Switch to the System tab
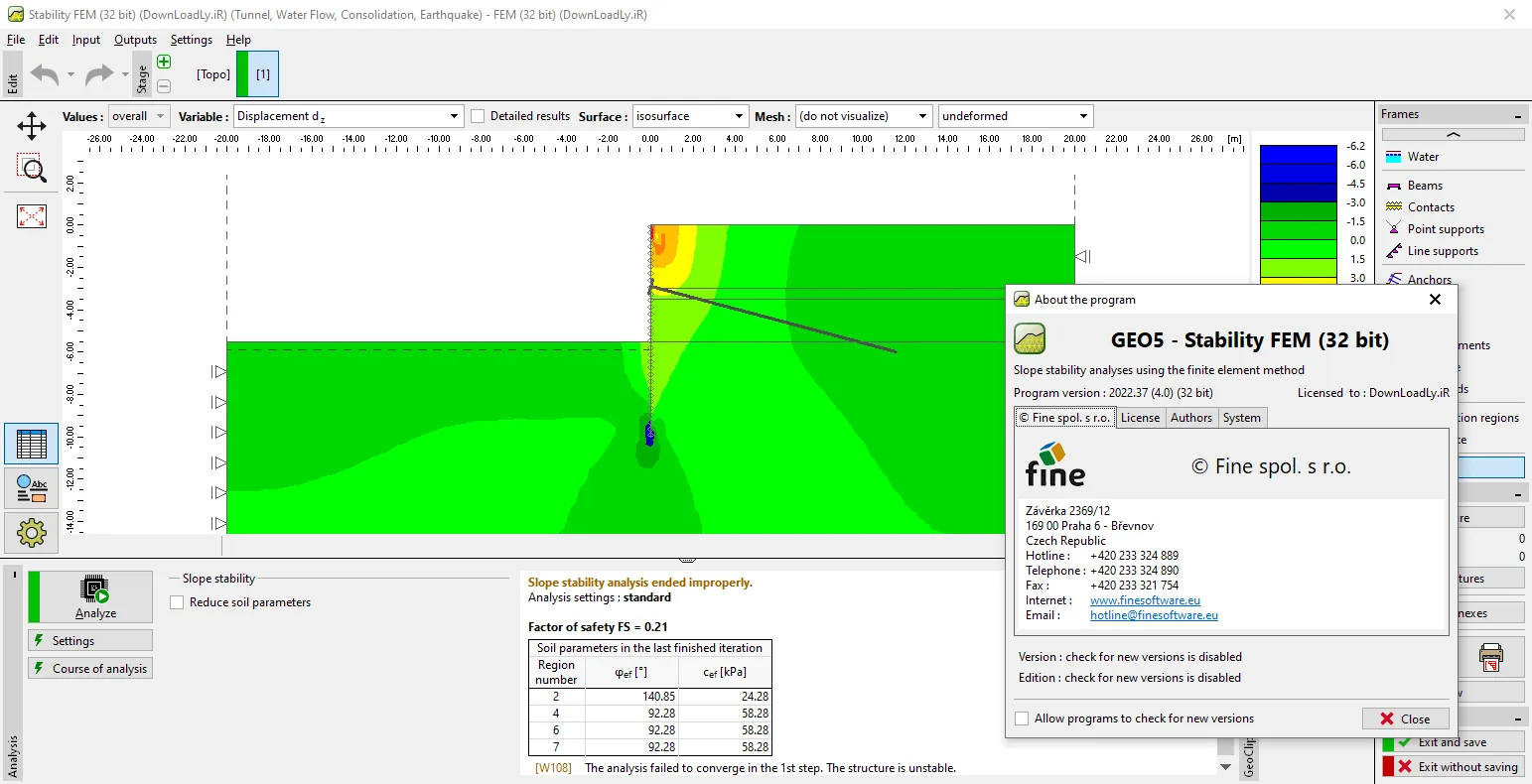 coord(1242,418)
